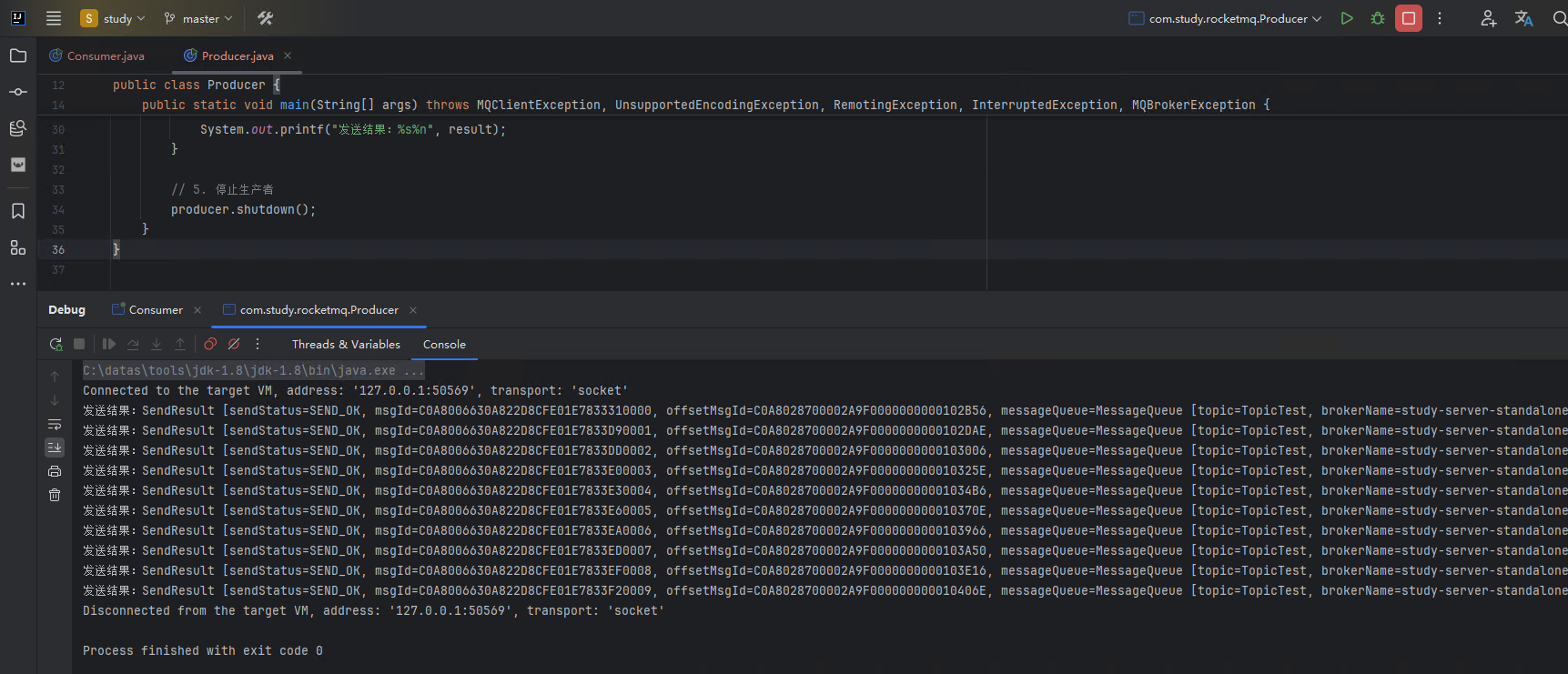Click the add-user collaboration icon
This screenshot has height=674, width=1568.
[x=1489, y=18]
